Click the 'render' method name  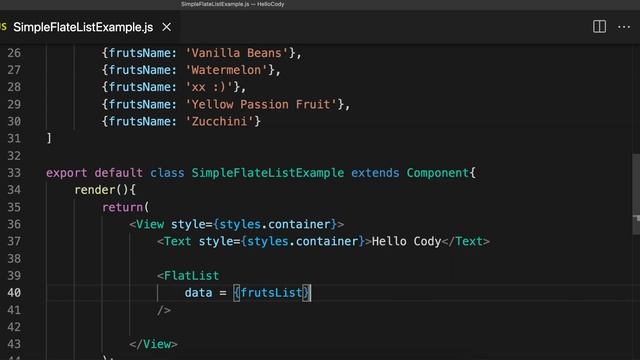pyautogui.click(x=95, y=190)
